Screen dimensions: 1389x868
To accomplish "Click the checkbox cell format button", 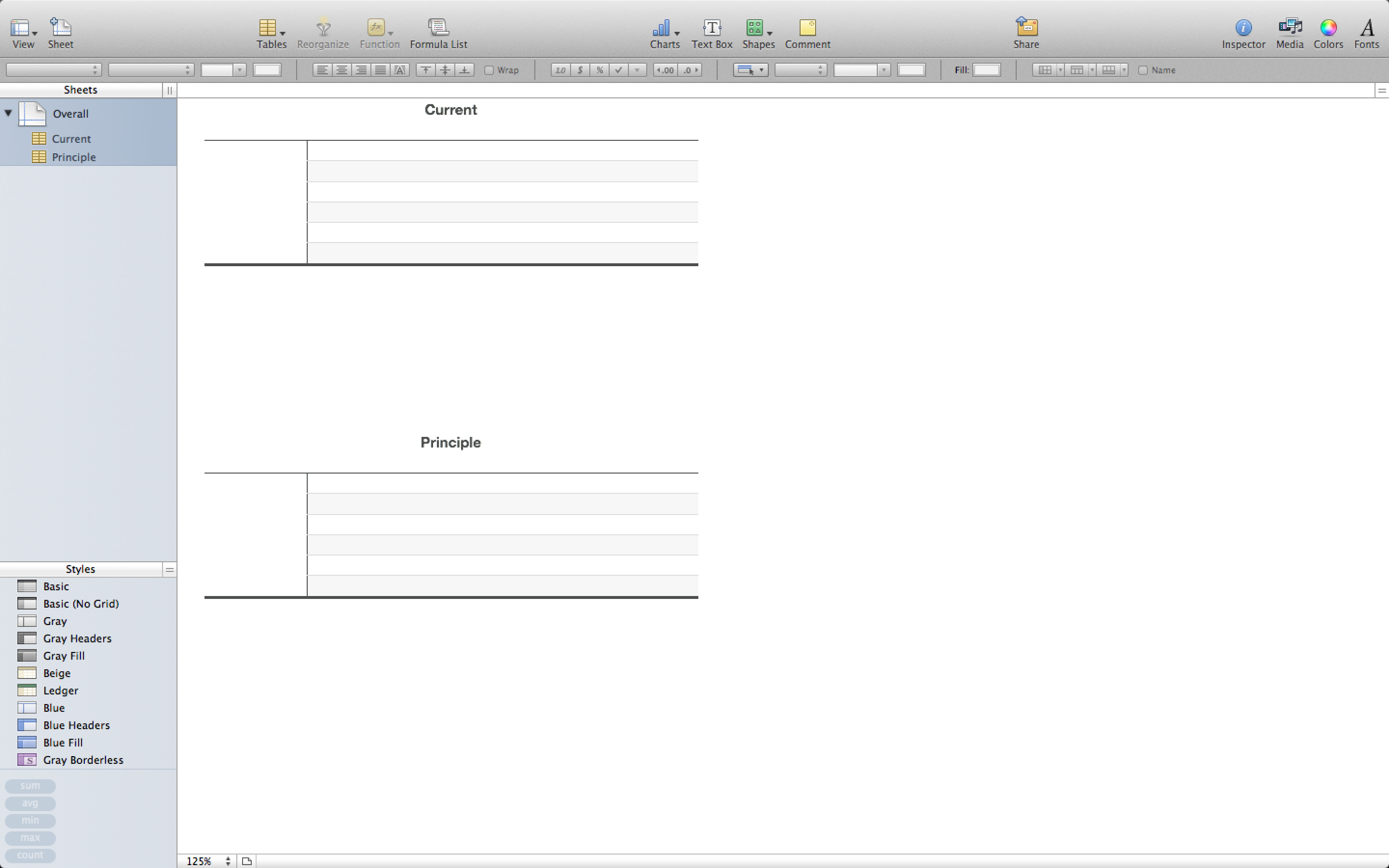I will 618,70.
